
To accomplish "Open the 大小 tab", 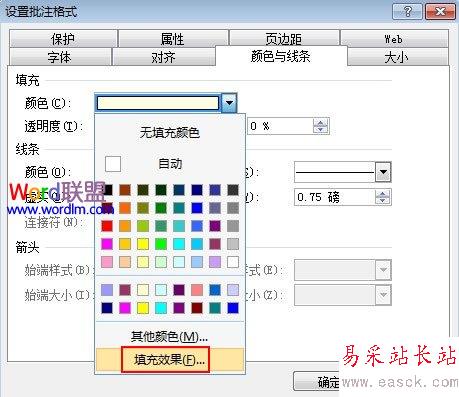I will pos(397,57).
